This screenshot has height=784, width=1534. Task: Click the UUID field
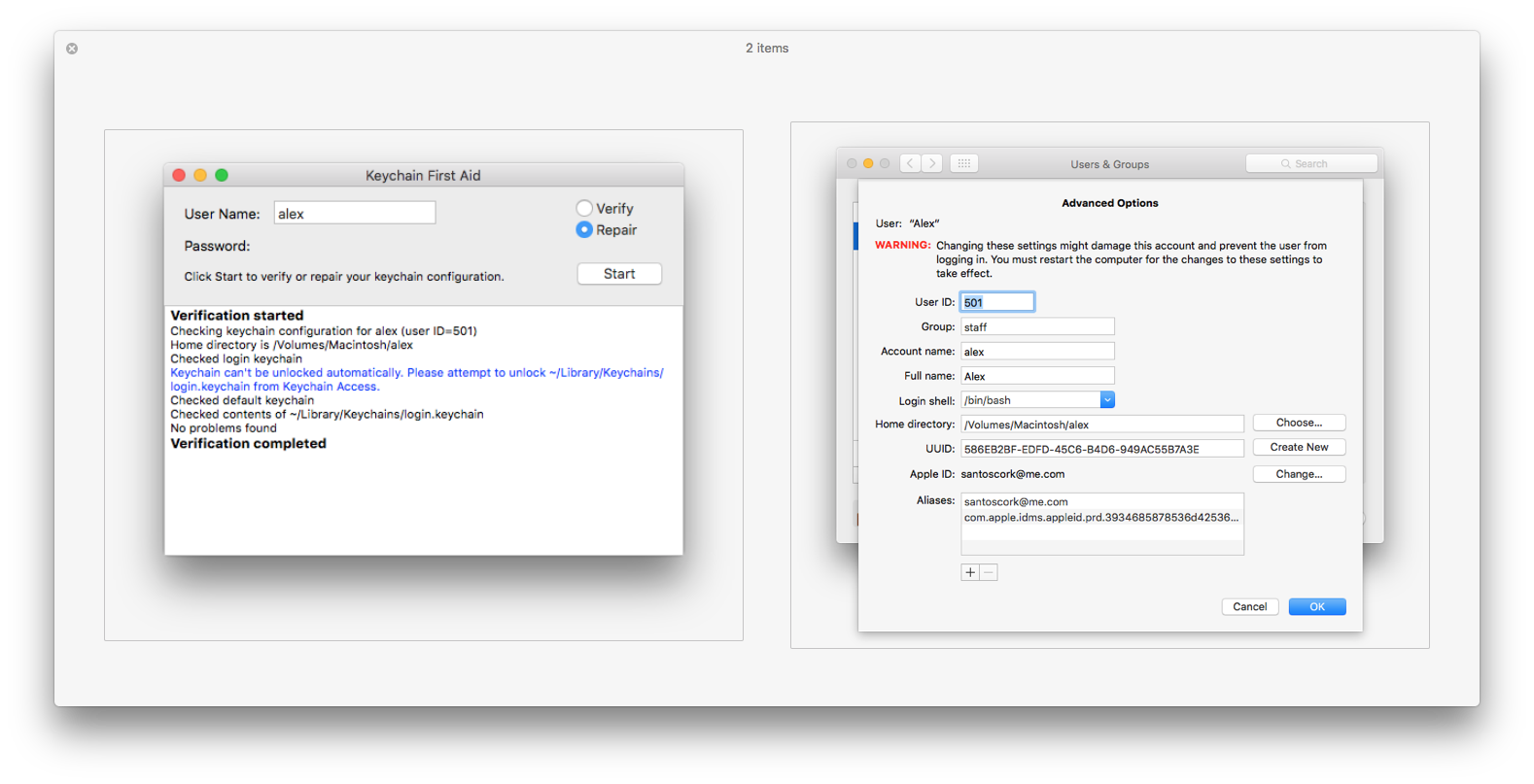tap(1102, 449)
